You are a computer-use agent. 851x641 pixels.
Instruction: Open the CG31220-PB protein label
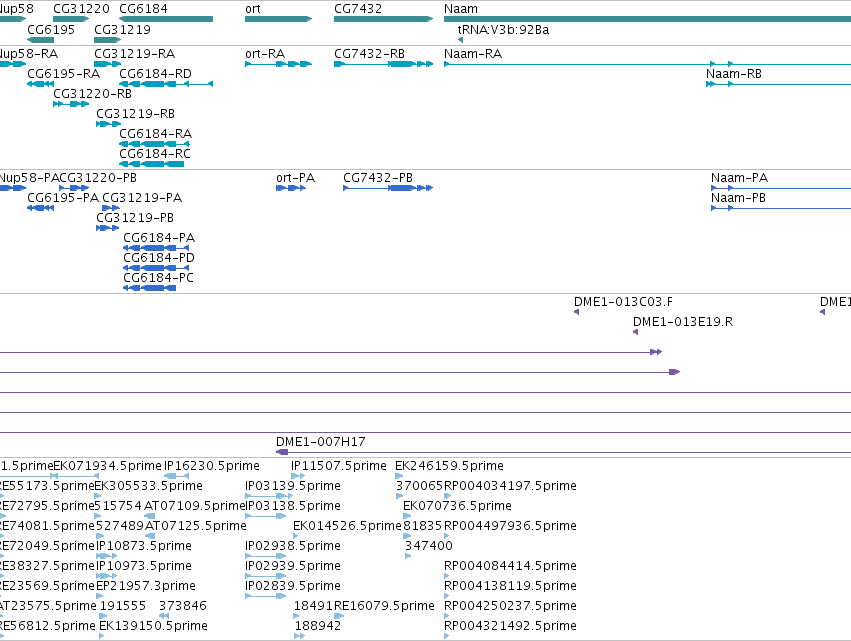pos(98,177)
